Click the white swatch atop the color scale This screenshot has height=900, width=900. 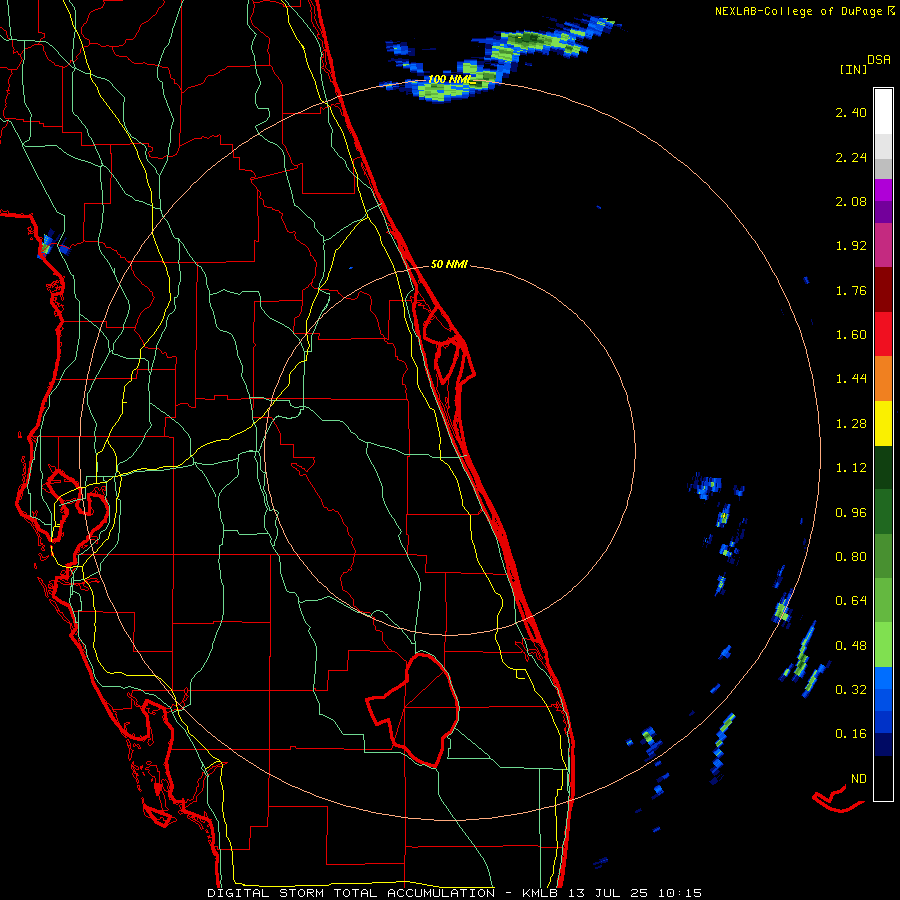tap(883, 112)
